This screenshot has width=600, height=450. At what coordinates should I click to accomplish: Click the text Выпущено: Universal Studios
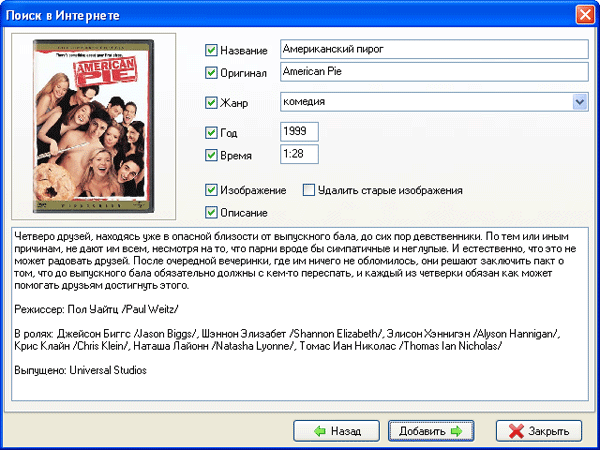coord(80,370)
